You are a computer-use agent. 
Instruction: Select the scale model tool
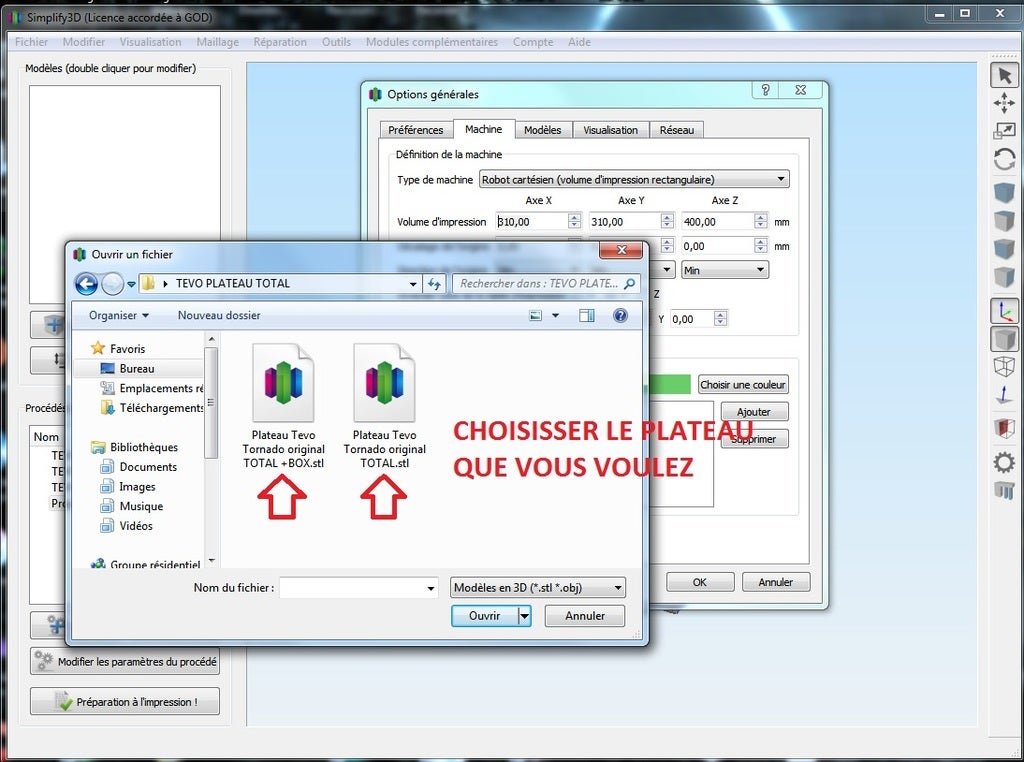click(1004, 131)
